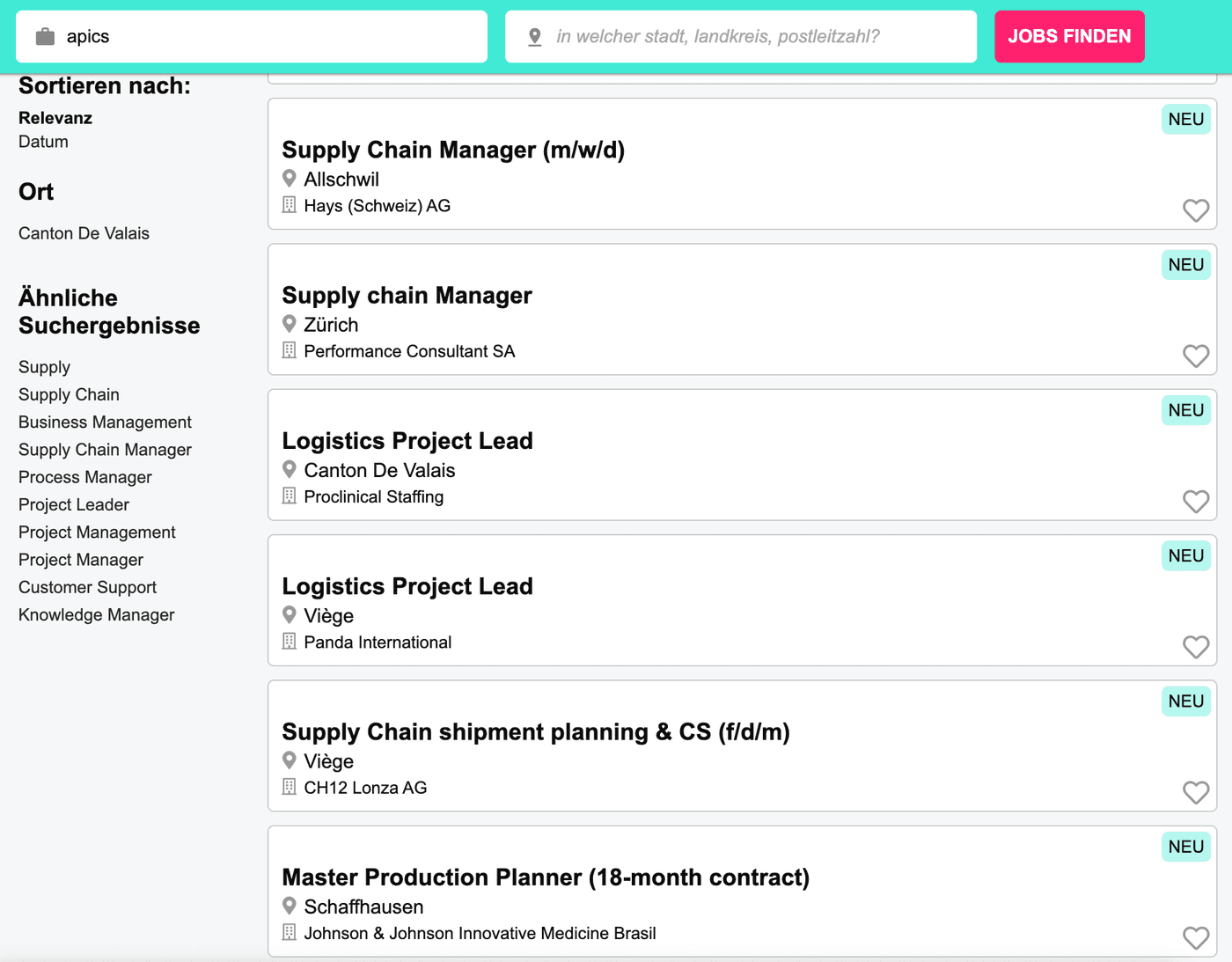Open the Knowledge Manager similar search
This screenshot has width=1232, height=962.
tap(97, 614)
